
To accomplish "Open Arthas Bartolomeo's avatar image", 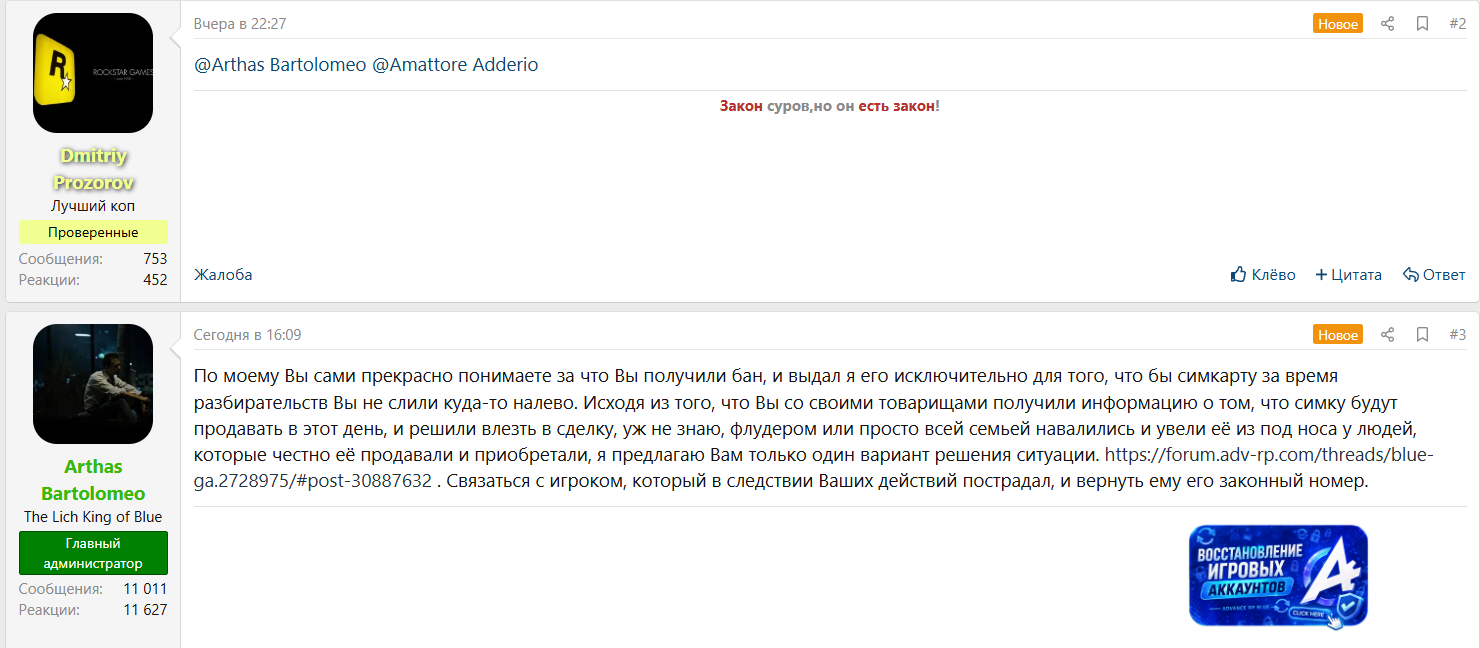I will (93, 384).
